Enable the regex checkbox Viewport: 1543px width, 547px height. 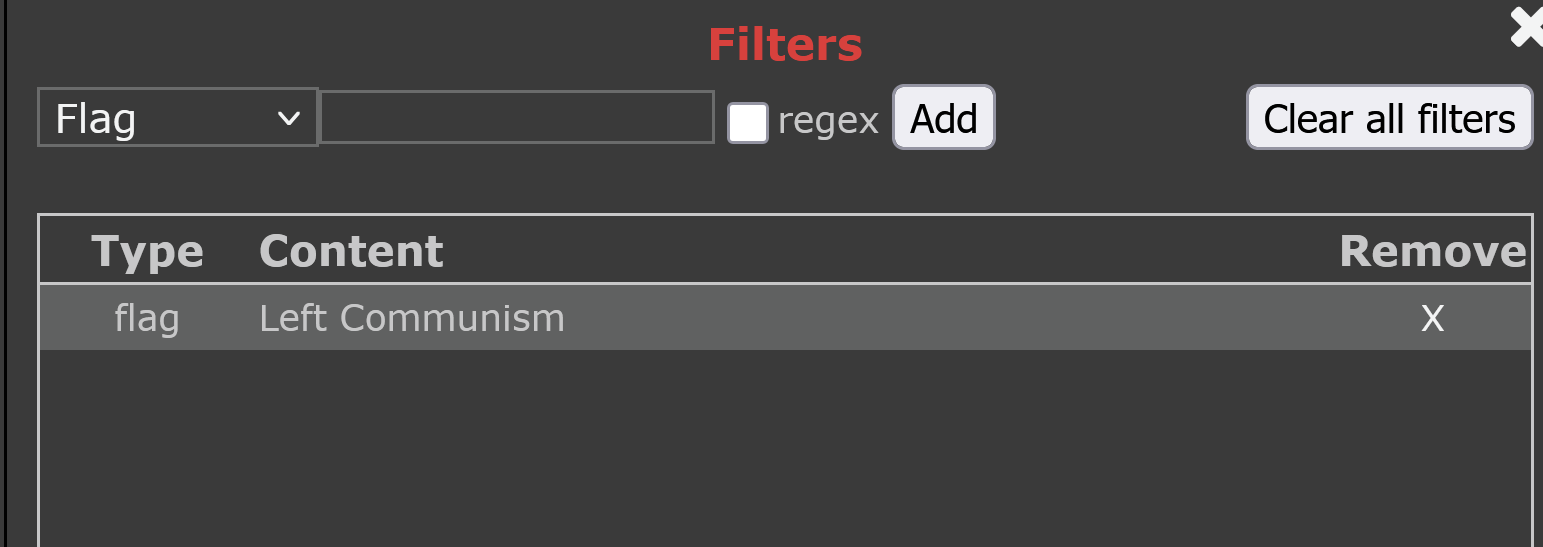pos(747,122)
